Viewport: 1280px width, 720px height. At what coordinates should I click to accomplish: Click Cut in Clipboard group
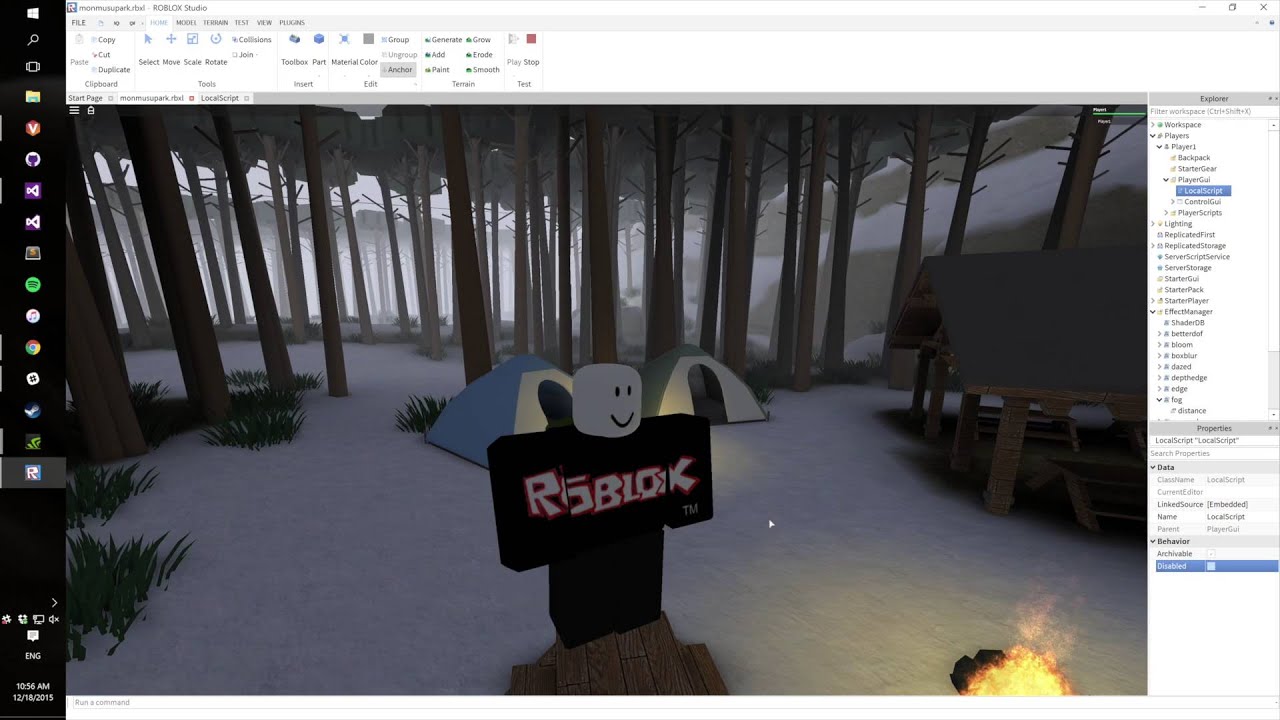pos(101,55)
